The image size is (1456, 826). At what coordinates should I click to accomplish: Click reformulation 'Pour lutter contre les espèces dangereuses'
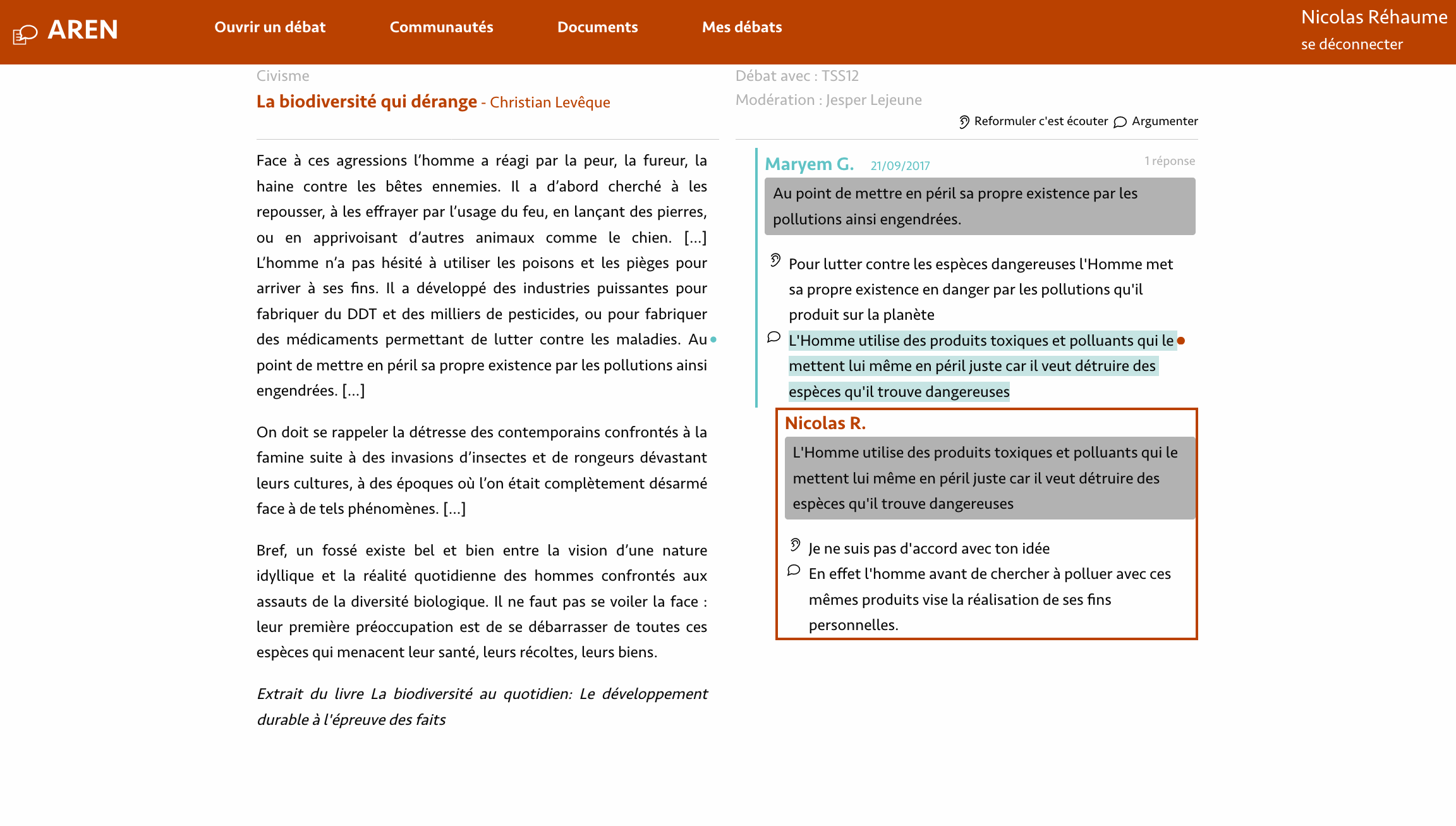(980, 289)
